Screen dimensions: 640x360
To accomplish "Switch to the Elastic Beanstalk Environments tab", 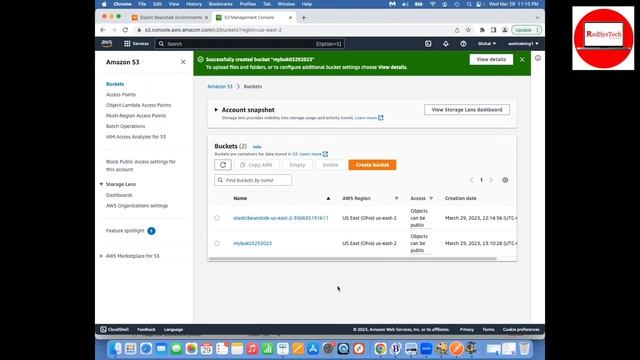I will coord(170,18).
